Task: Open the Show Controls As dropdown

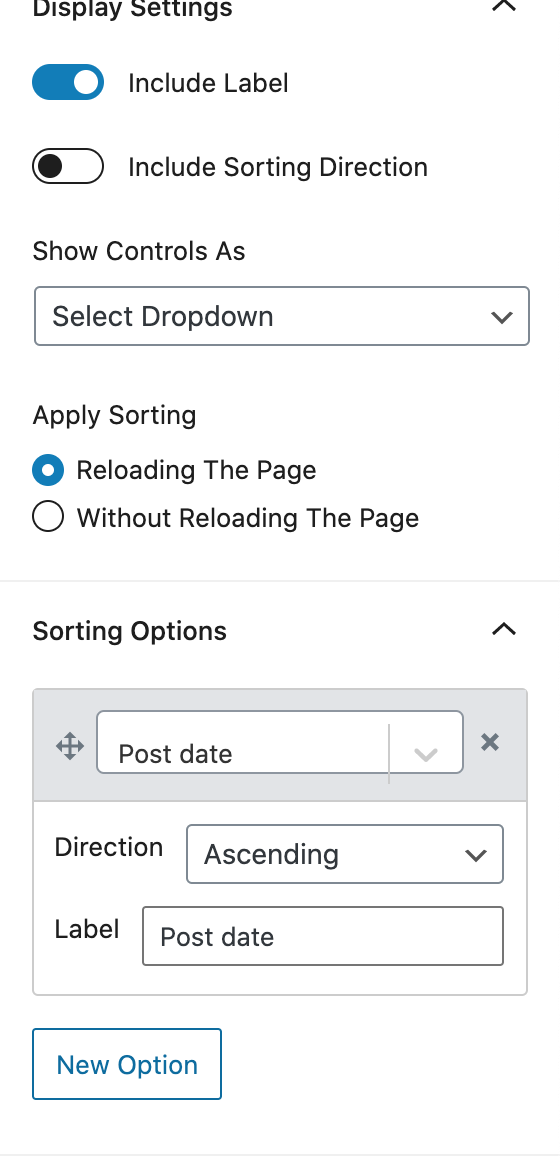Action: (x=281, y=316)
